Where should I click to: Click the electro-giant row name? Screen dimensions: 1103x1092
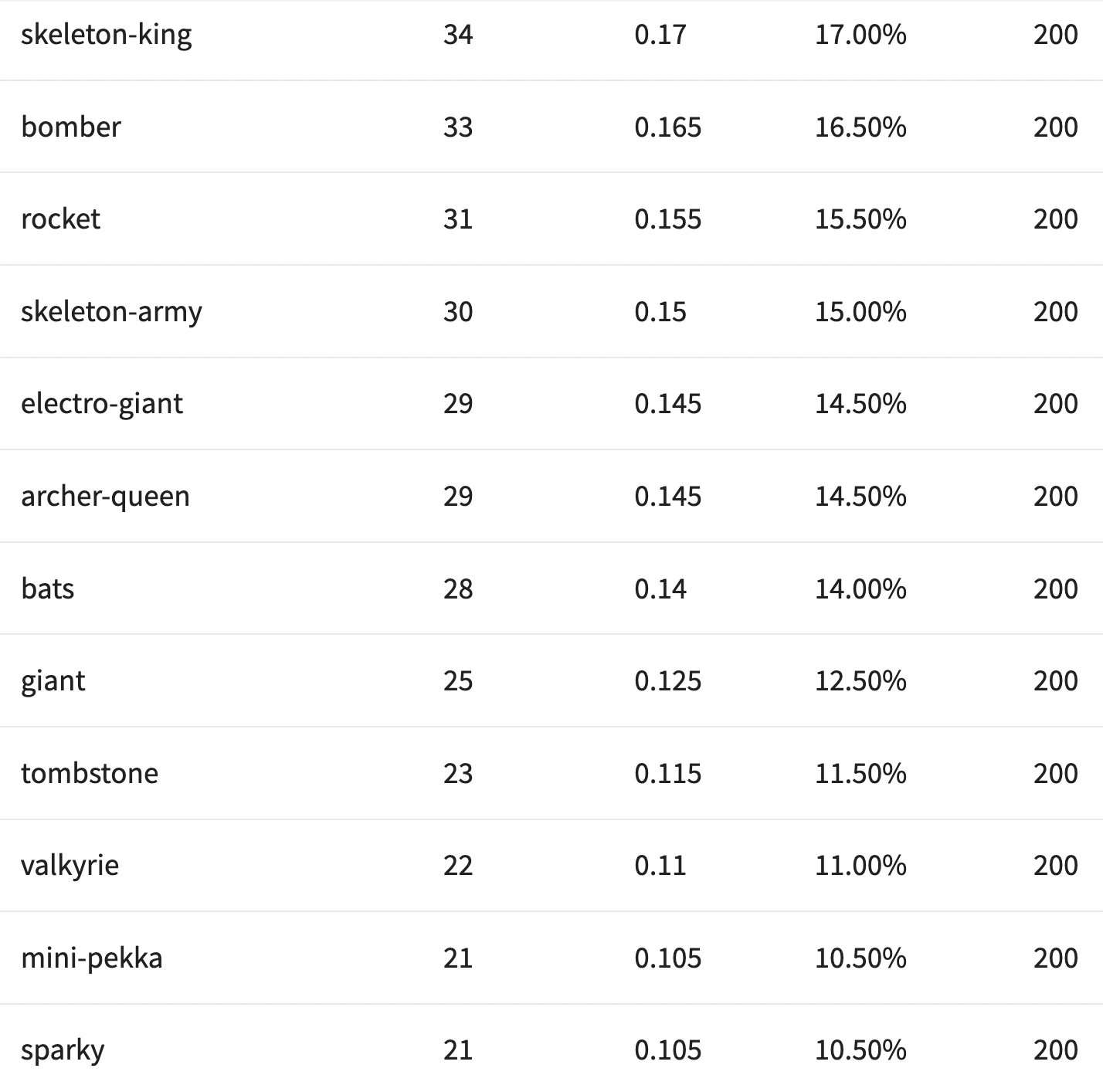pos(102,404)
